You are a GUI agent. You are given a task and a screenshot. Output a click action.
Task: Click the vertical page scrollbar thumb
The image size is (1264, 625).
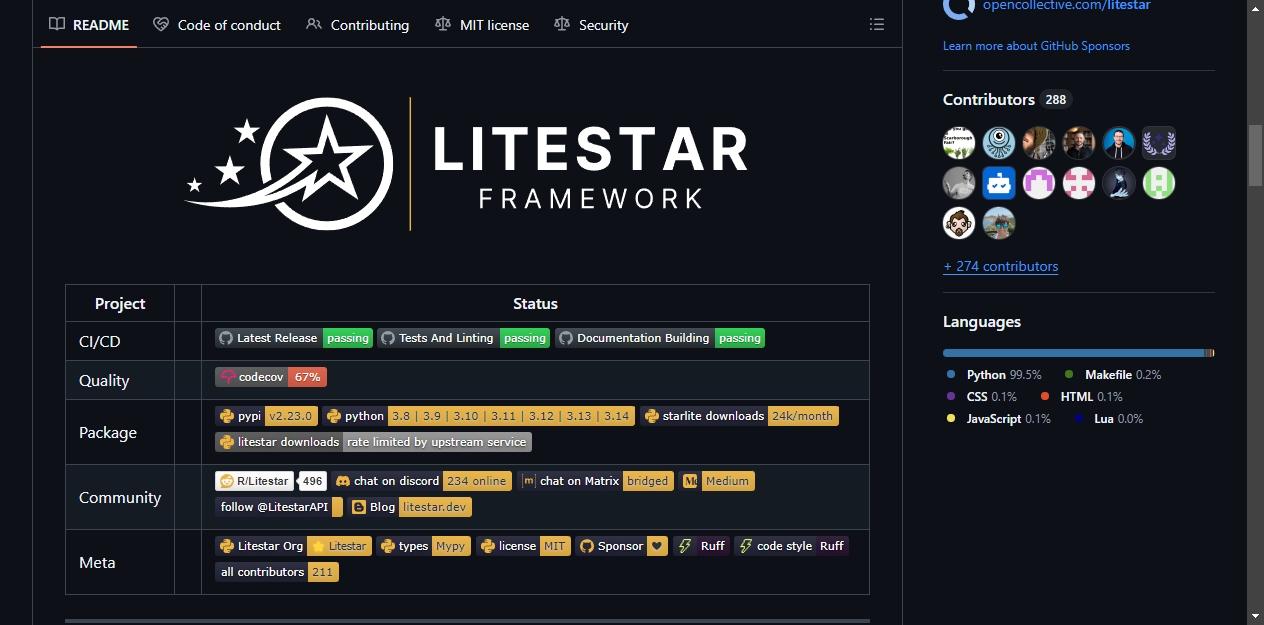pyautogui.click(x=1256, y=155)
